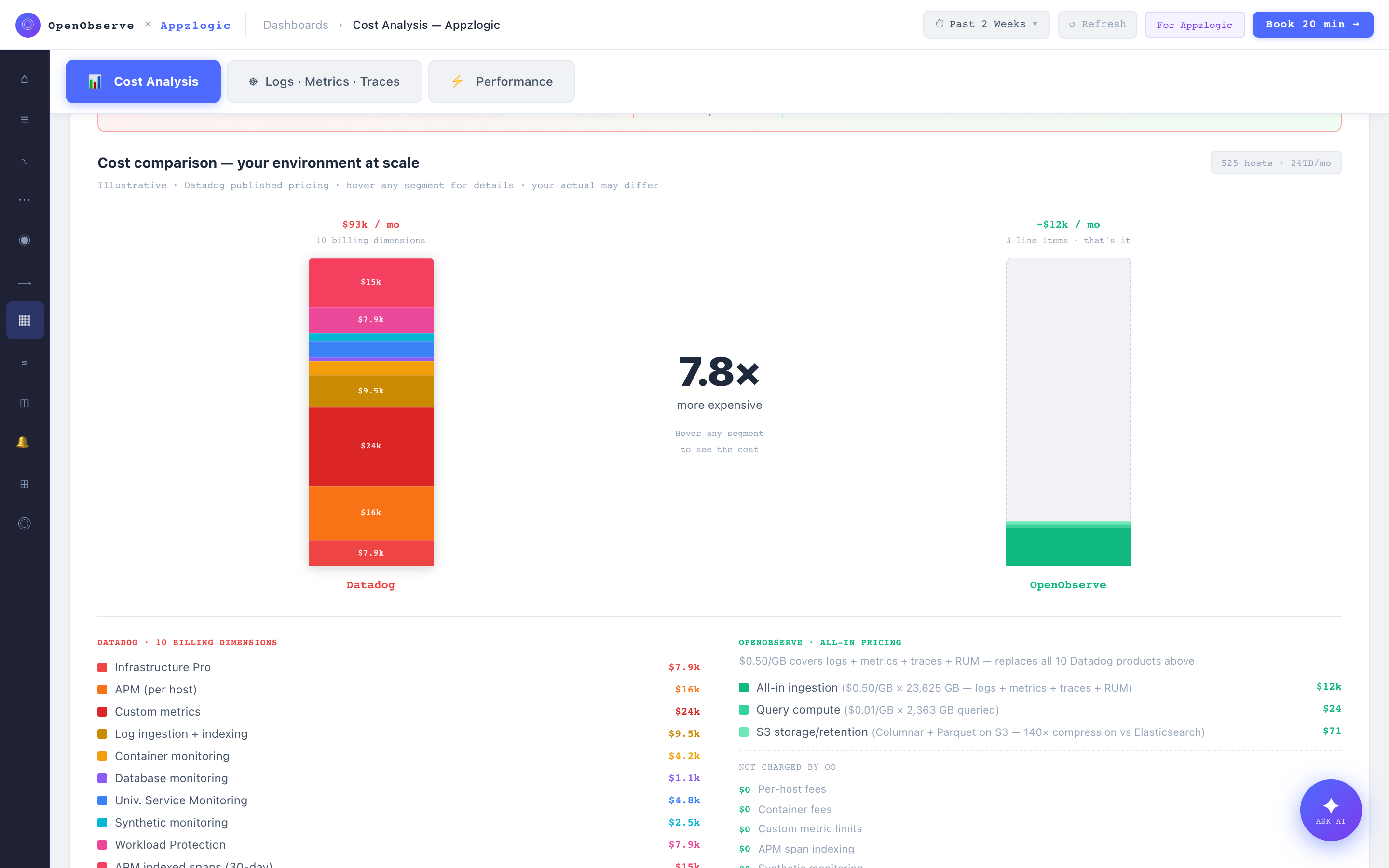Click the Container monitoring amber swatch
Screen dimensions: 1389x868
(102, 756)
